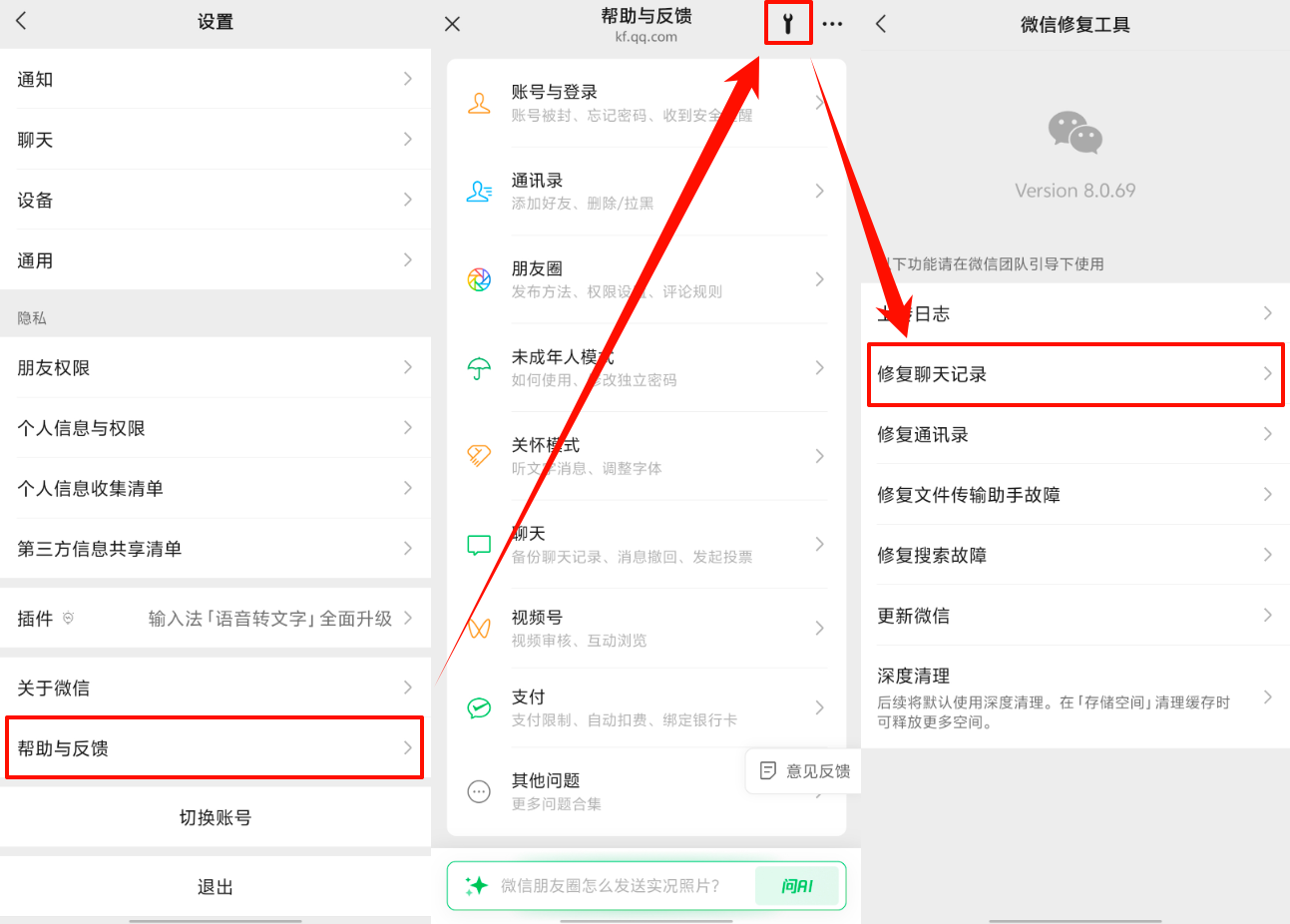The image size is (1290, 924).
Task: Tap the 意见反馈 feedback button
Action: click(x=804, y=771)
